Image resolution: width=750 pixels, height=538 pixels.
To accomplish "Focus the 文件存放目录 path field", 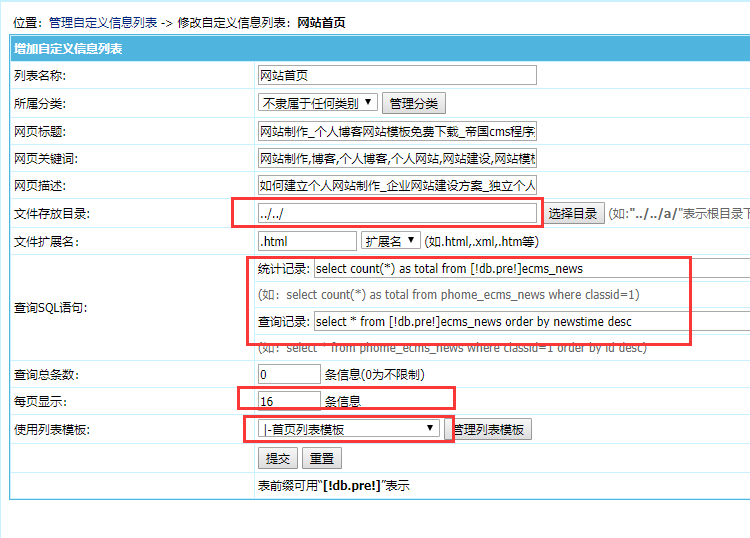I will (x=396, y=213).
